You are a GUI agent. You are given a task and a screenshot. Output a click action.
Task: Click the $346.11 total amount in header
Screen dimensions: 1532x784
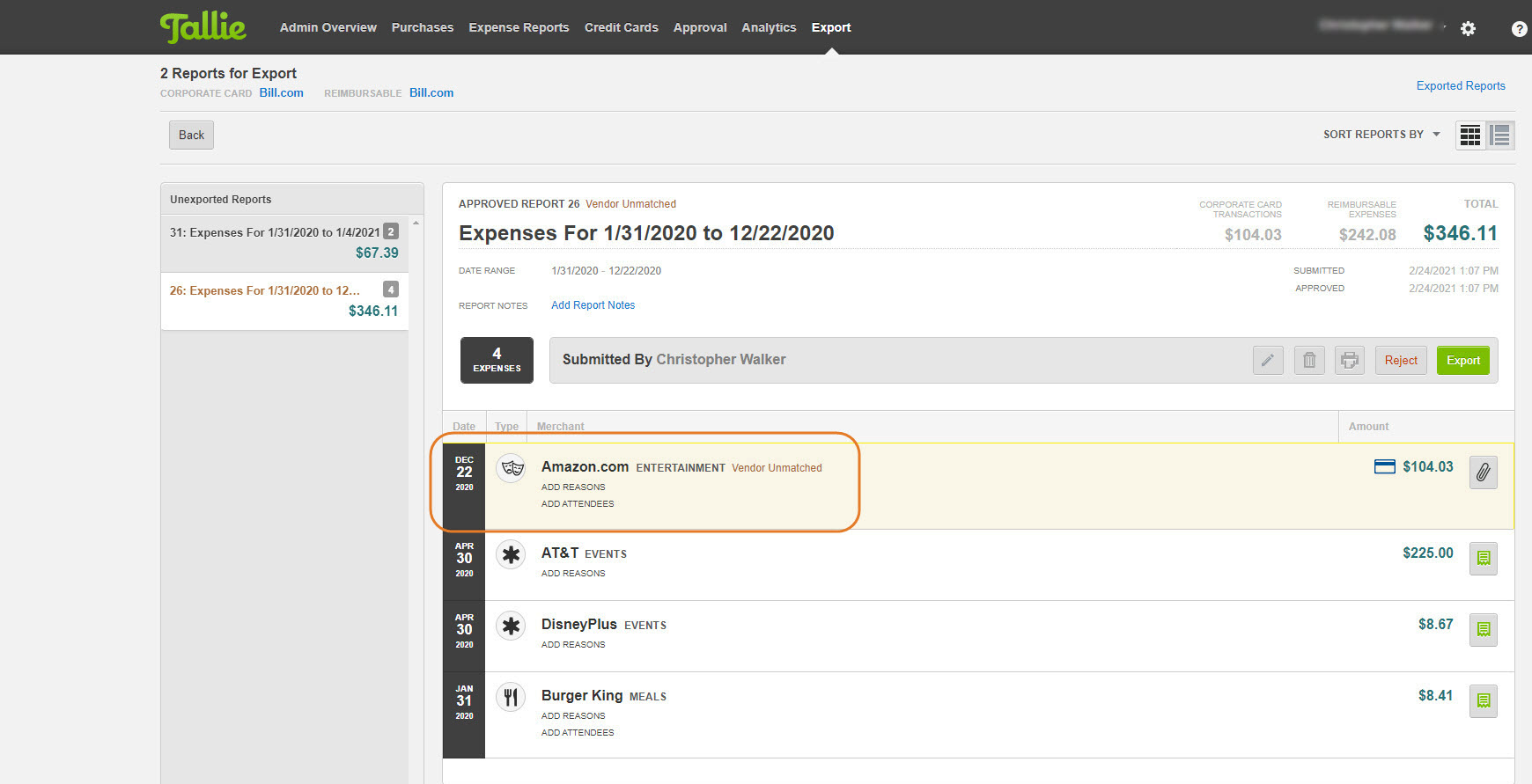pos(1461,233)
